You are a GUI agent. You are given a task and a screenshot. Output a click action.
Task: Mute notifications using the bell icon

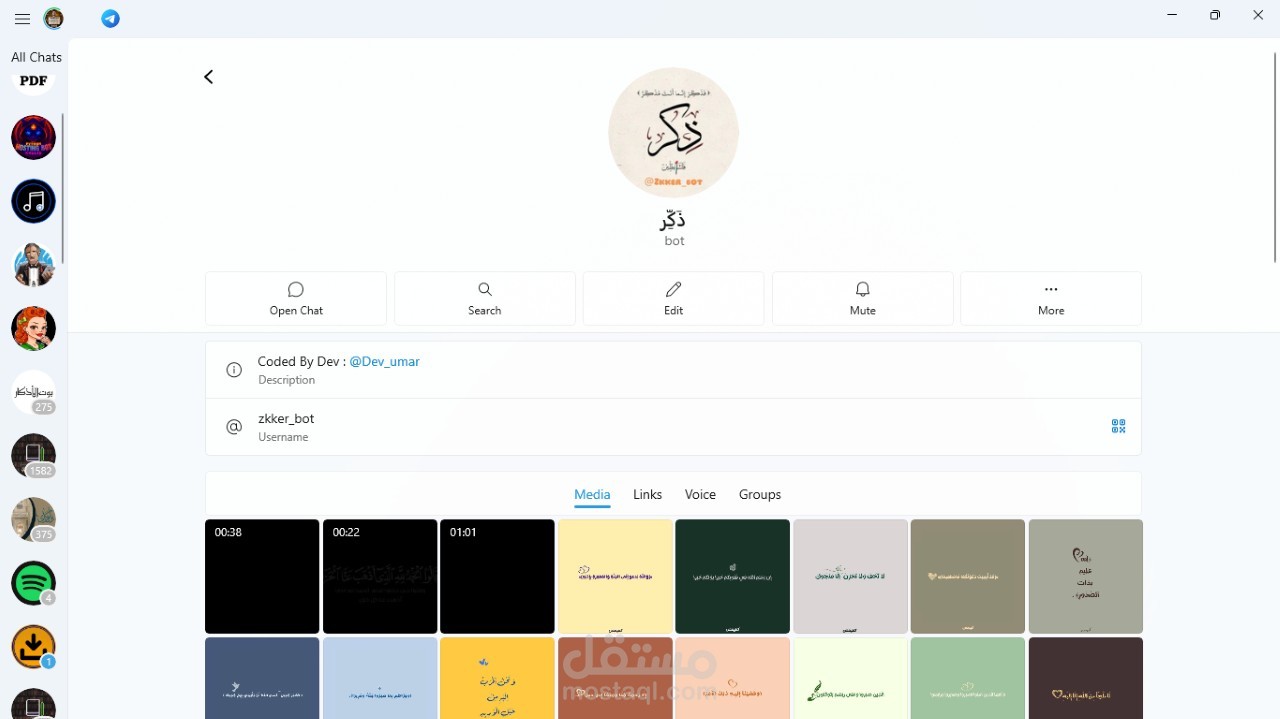pos(861,289)
